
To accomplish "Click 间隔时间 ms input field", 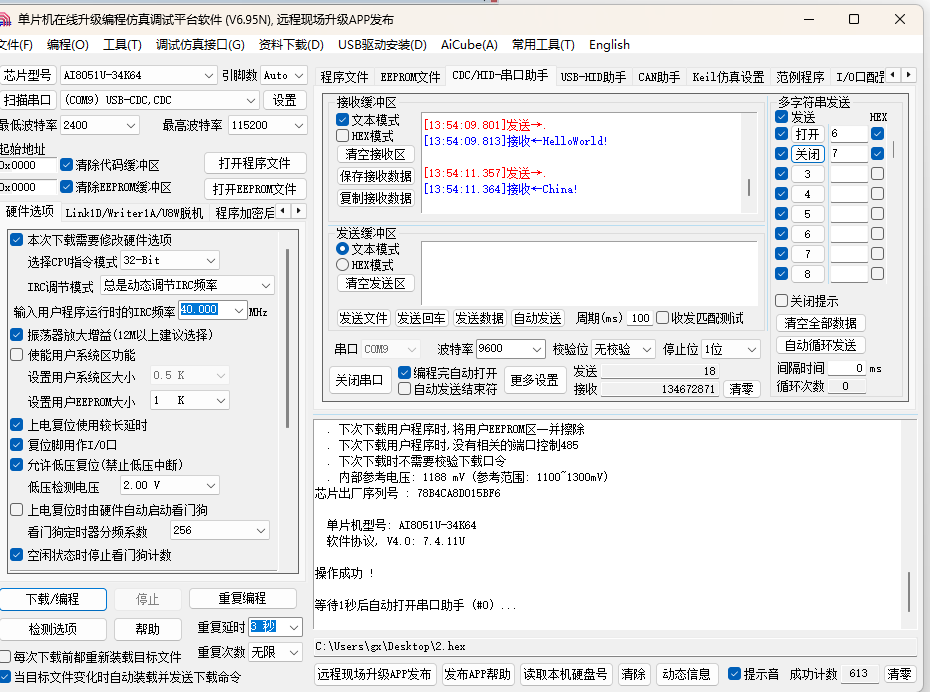I will [847, 368].
